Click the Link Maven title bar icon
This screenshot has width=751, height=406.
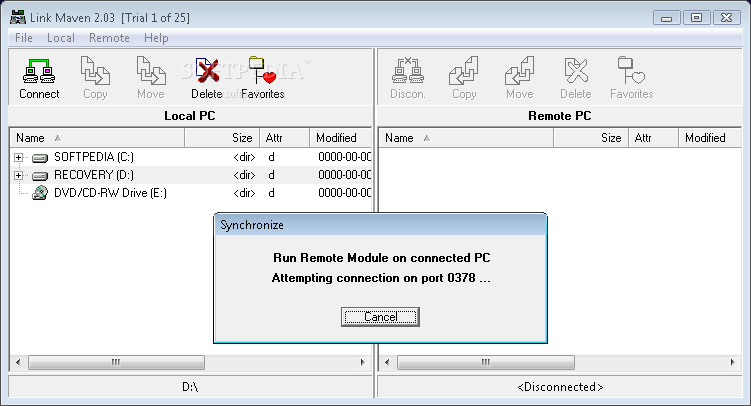pos(18,17)
